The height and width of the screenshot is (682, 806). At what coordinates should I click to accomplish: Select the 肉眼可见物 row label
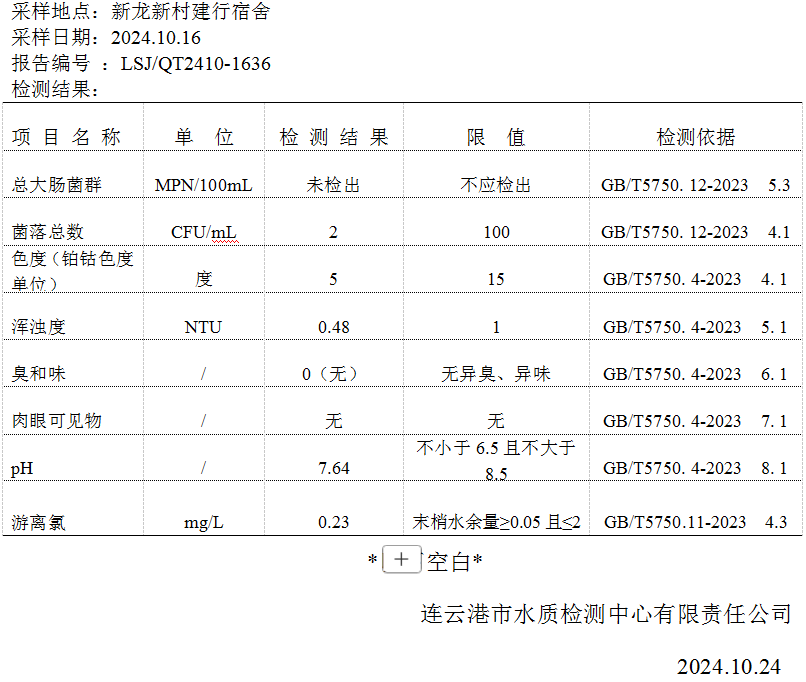56,421
